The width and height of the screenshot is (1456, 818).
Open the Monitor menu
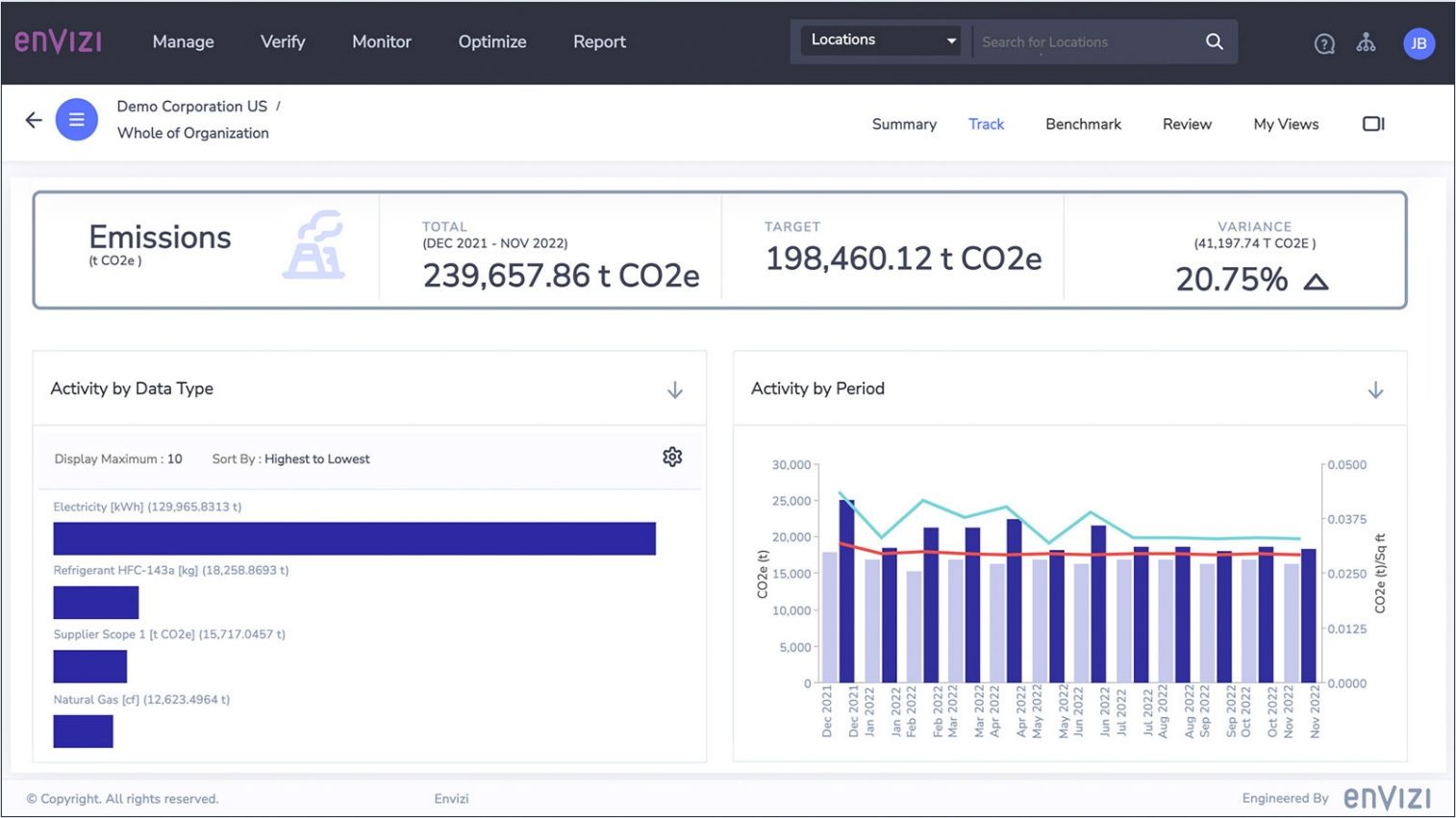[382, 41]
